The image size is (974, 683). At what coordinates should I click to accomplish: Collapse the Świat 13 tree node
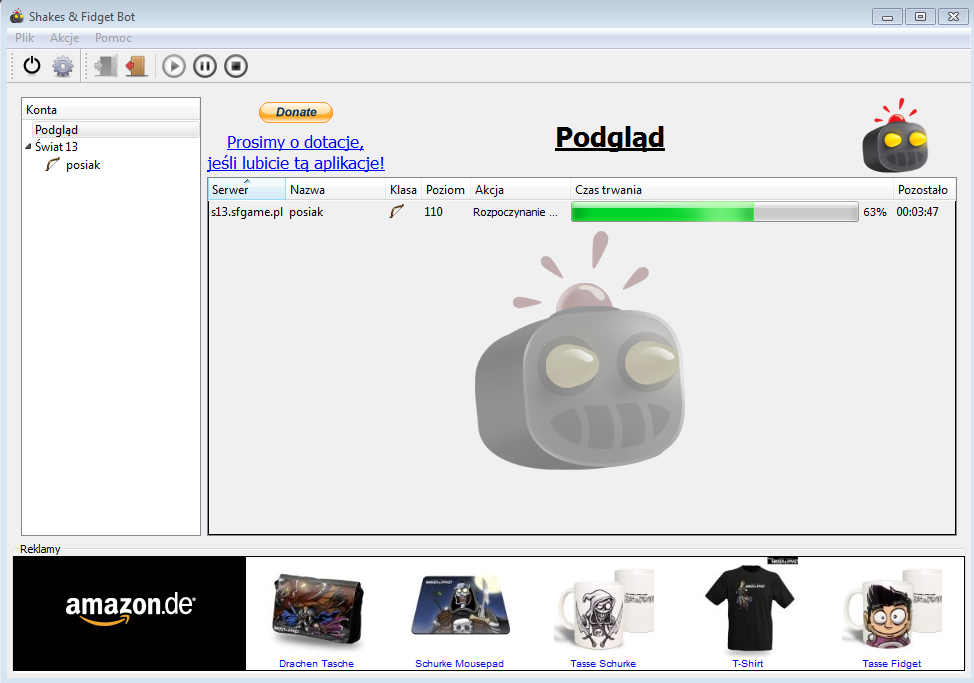(28, 147)
